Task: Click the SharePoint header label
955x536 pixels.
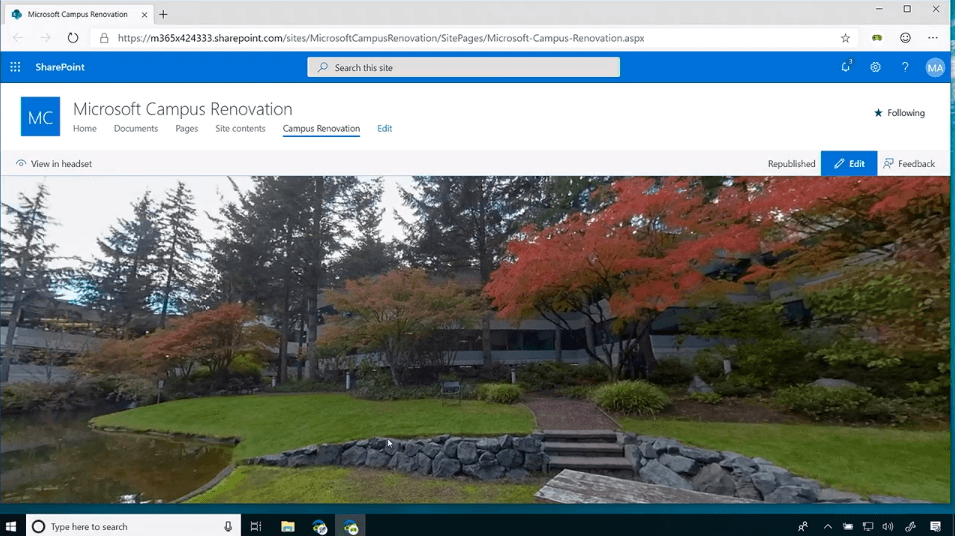Action: (x=60, y=67)
